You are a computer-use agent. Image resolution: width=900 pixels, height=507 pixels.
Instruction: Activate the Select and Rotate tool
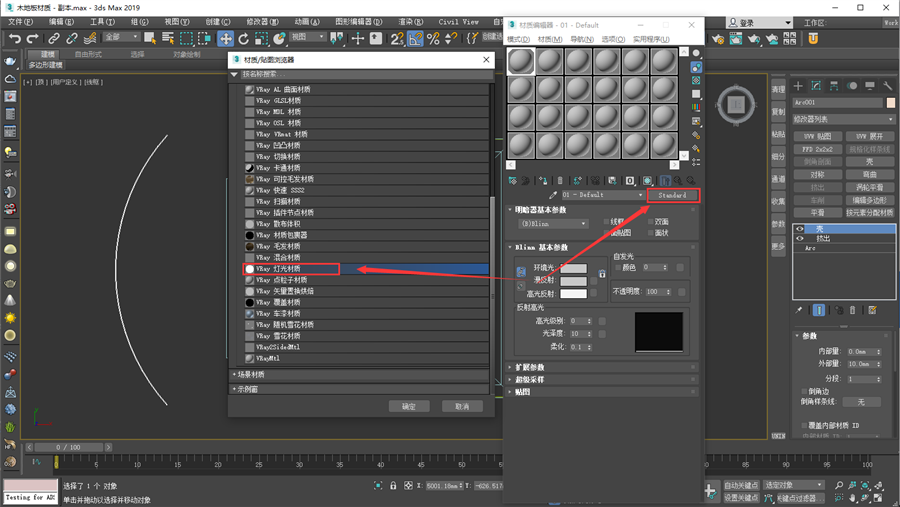tap(244, 38)
